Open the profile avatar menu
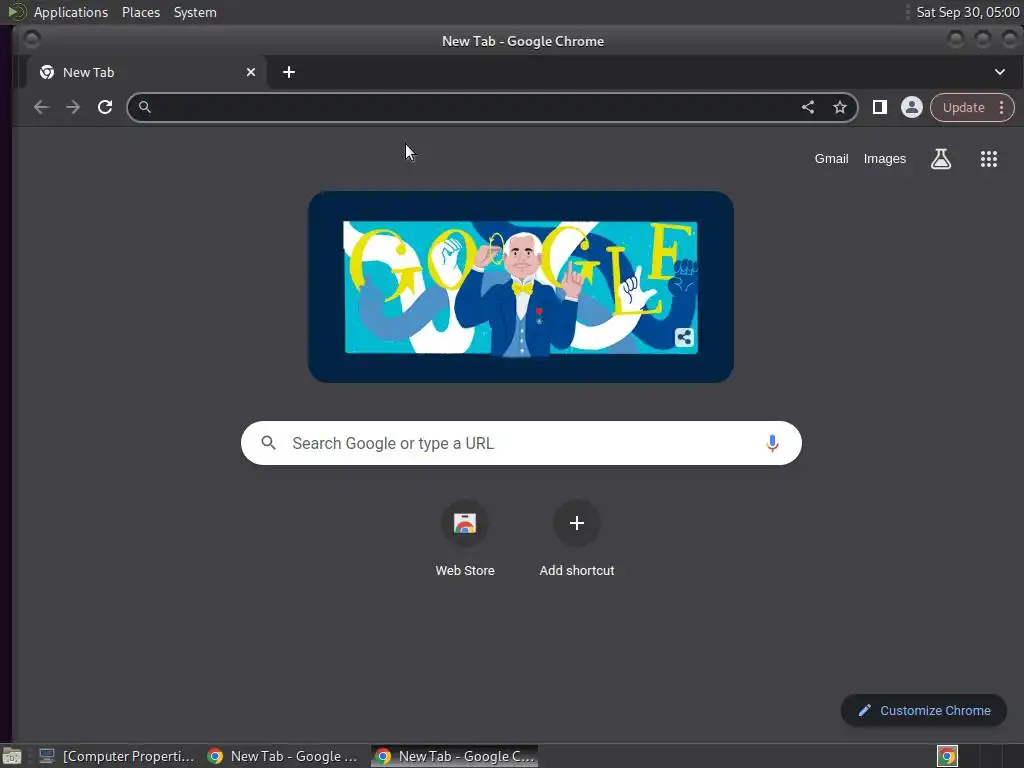This screenshot has width=1024, height=768. [912, 107]
